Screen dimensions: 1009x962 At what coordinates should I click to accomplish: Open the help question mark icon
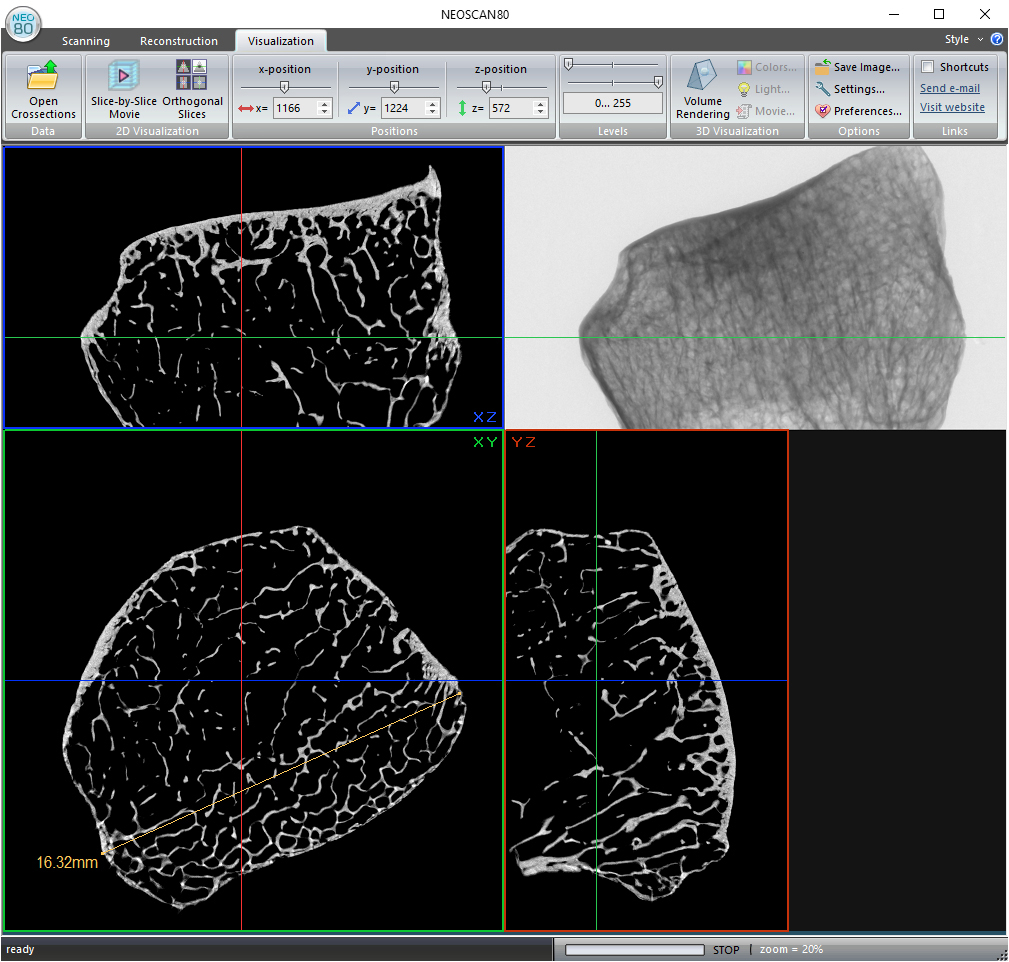[x=996, y=39]
